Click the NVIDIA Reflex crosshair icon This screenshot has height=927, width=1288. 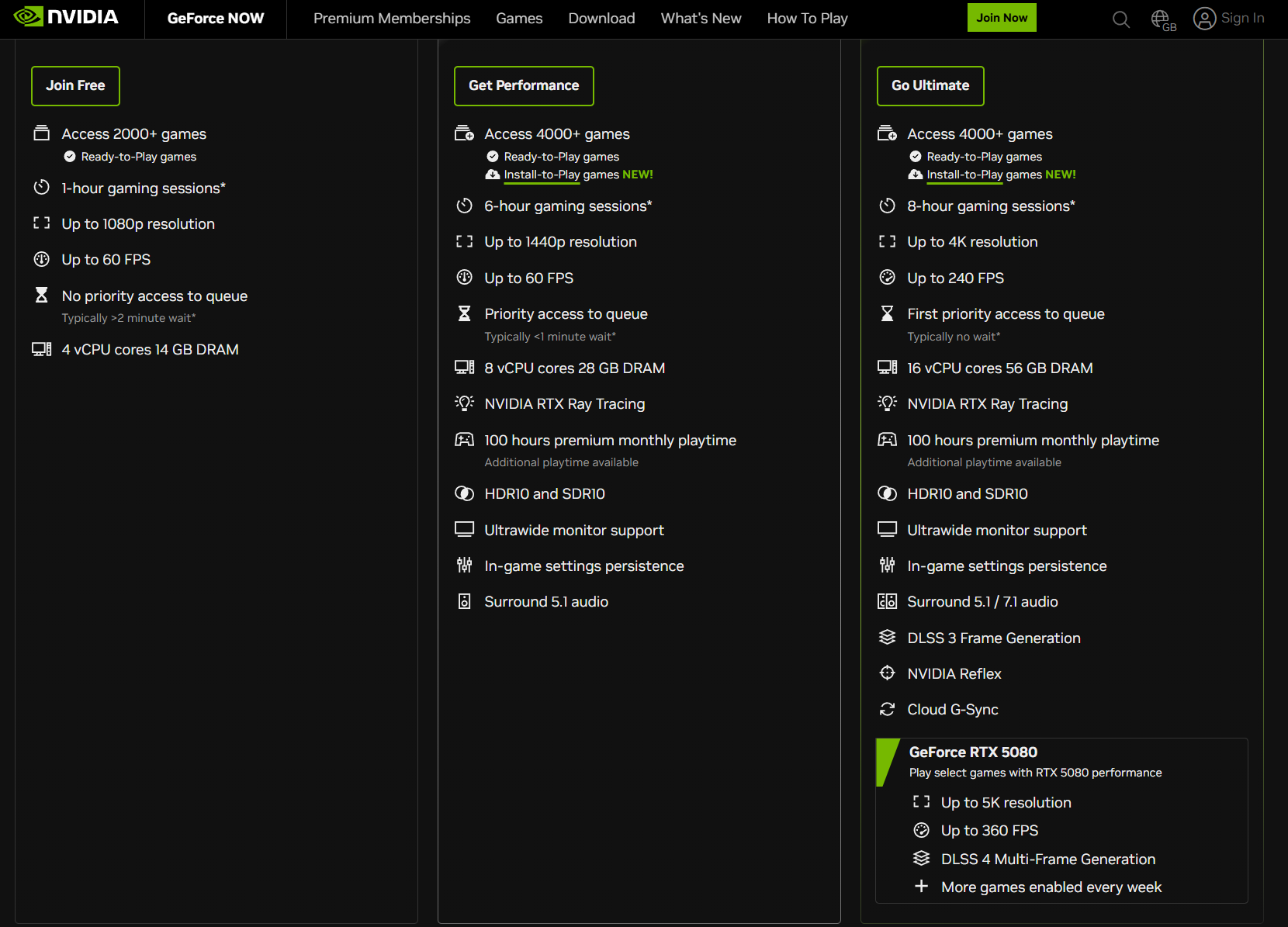pos(888,673)
